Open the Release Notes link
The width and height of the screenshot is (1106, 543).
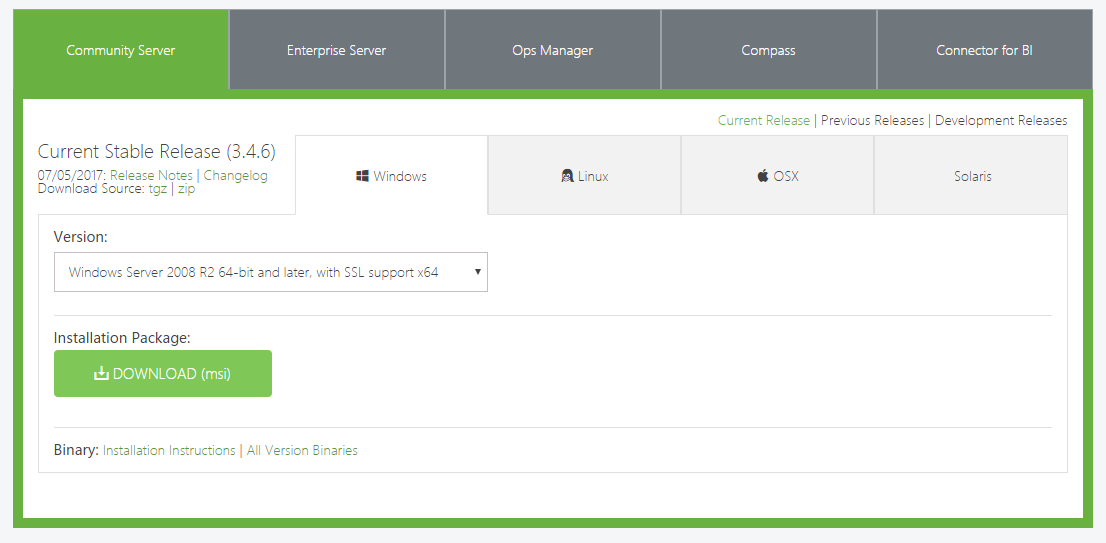[x=151, y=175]
